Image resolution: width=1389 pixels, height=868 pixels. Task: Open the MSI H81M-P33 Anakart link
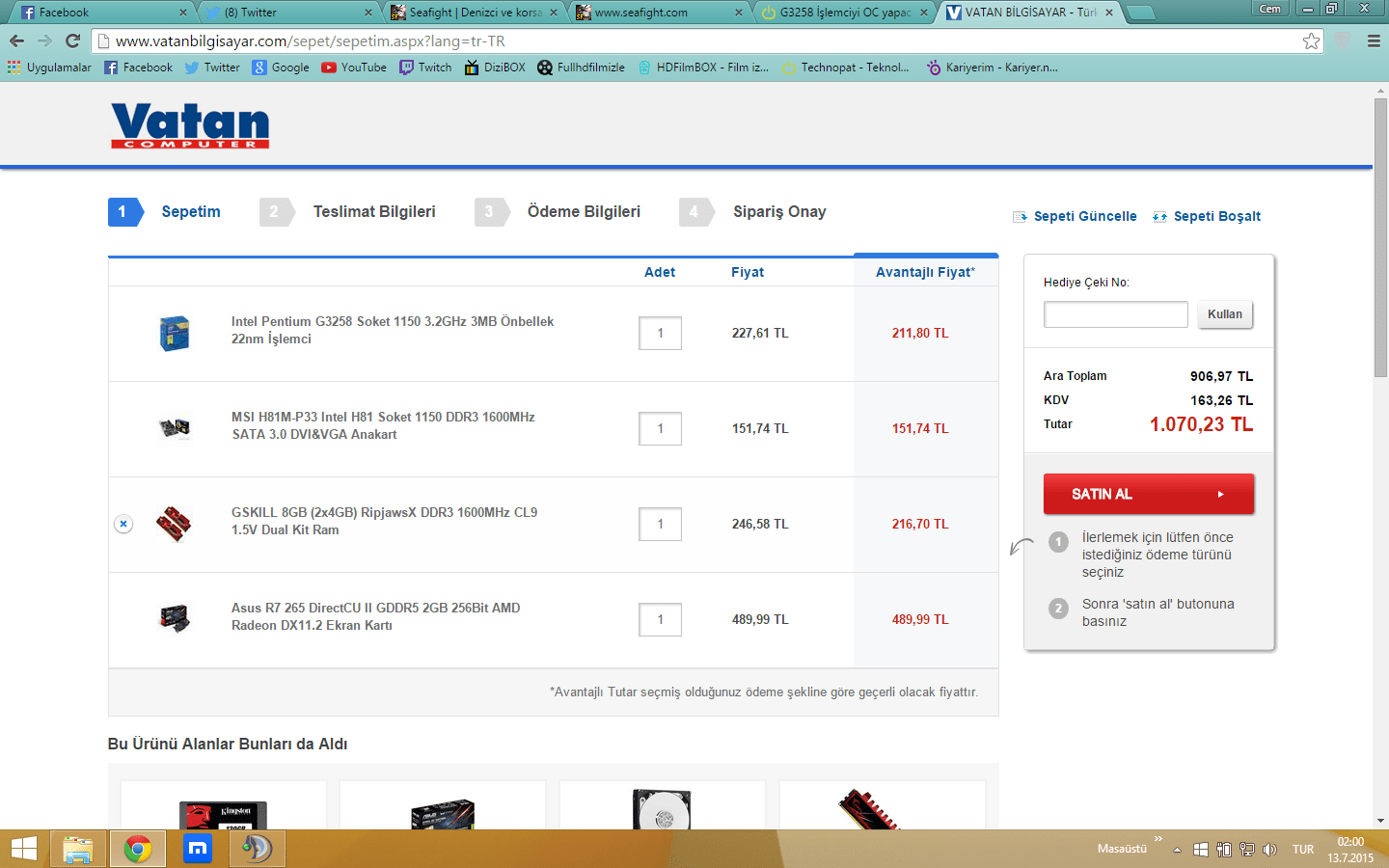[383, 425]
